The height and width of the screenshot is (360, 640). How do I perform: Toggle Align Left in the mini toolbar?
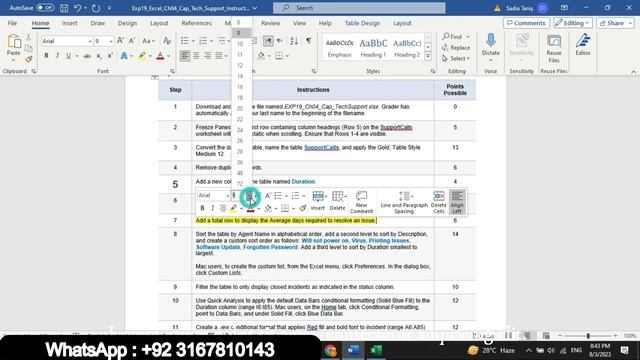(457, 202)
